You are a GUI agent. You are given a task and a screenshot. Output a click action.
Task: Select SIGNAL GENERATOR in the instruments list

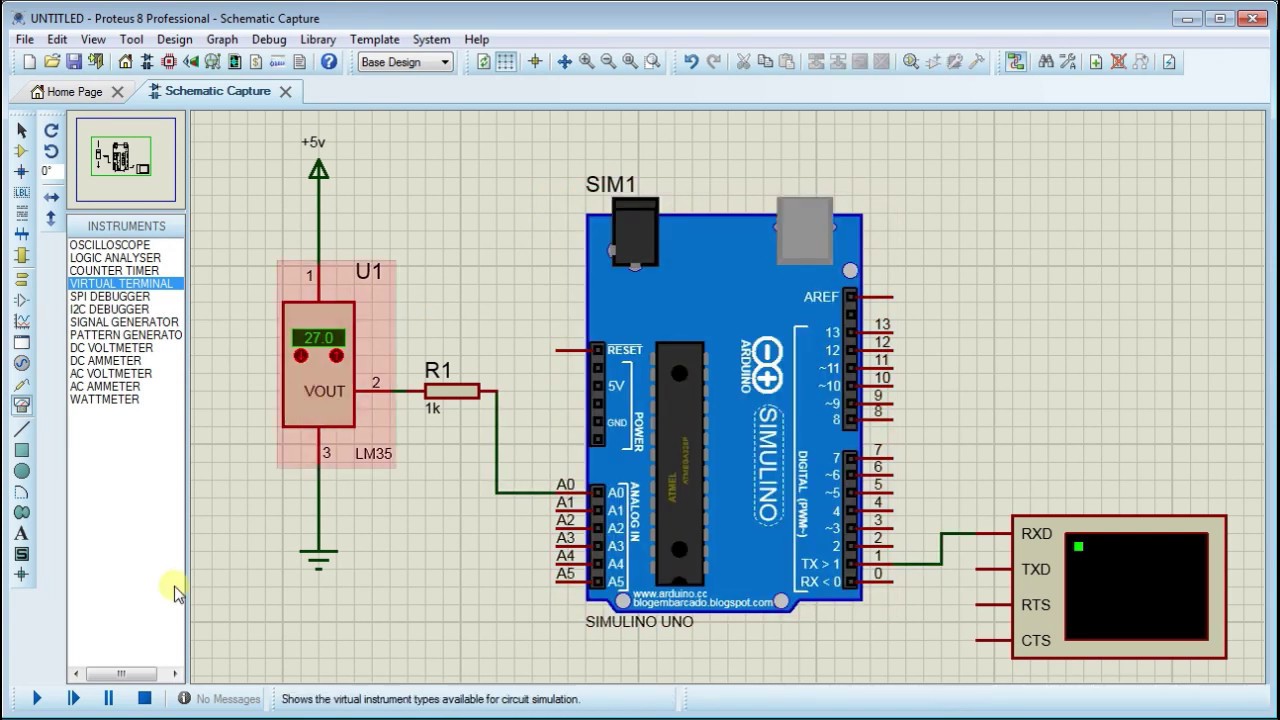point(125,322)
